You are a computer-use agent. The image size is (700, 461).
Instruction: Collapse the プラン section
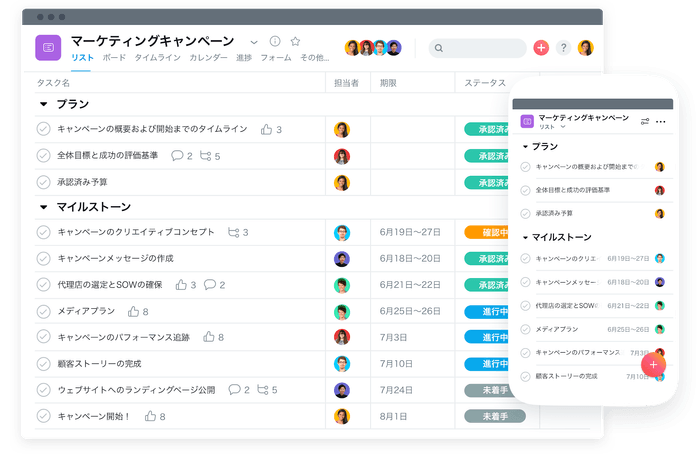pos(43,104)
